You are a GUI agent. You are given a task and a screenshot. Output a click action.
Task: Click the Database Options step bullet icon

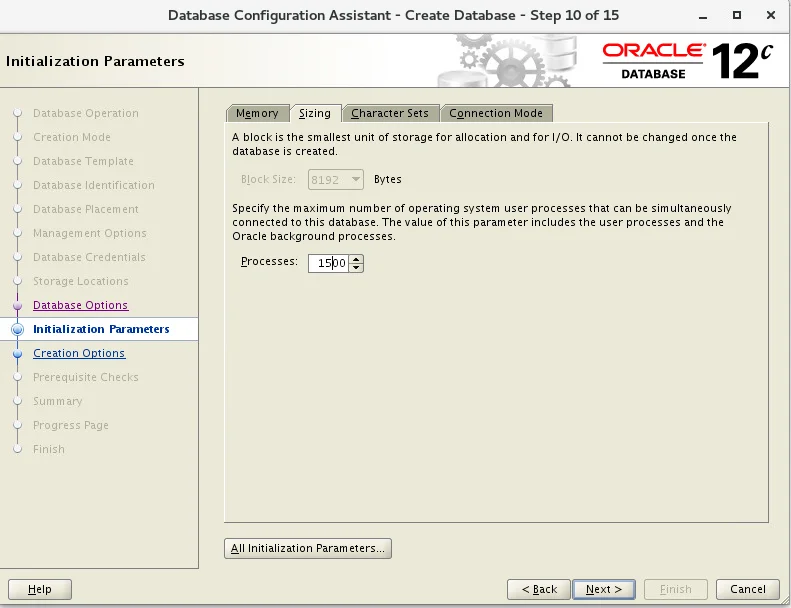coord(18,306)
